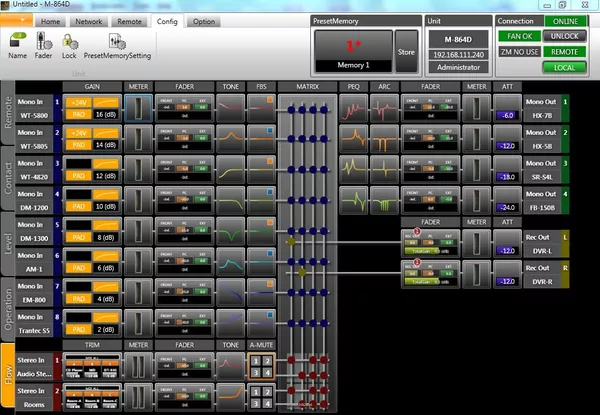
Task: Open output meter for Rec Out L
Action: [x=476, y=243]
